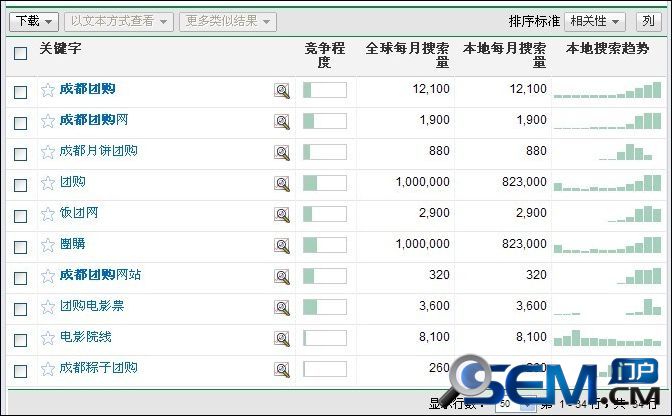Click magnifier icon for 成都粽子团购
Viewport: 672px width, 416px height.
[x=282, y=370]
